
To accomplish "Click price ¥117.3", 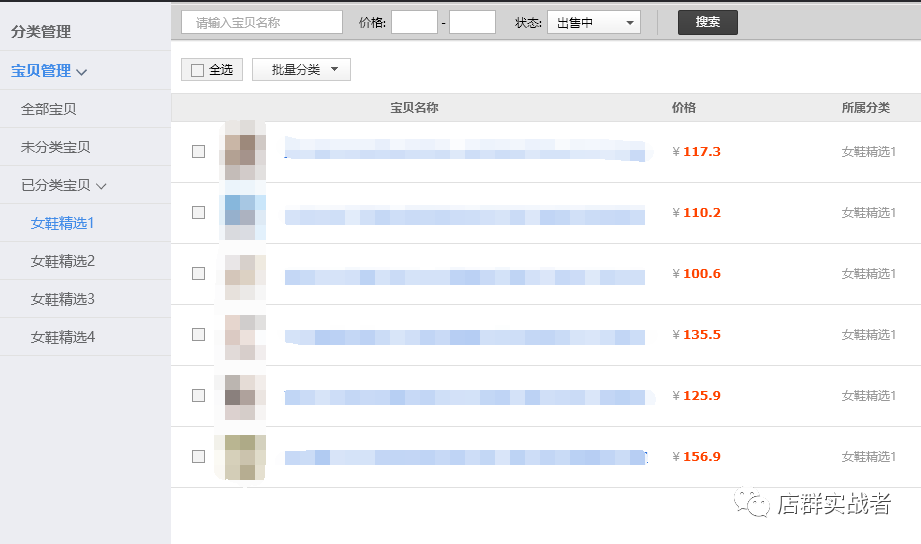I will click(697, 152).
